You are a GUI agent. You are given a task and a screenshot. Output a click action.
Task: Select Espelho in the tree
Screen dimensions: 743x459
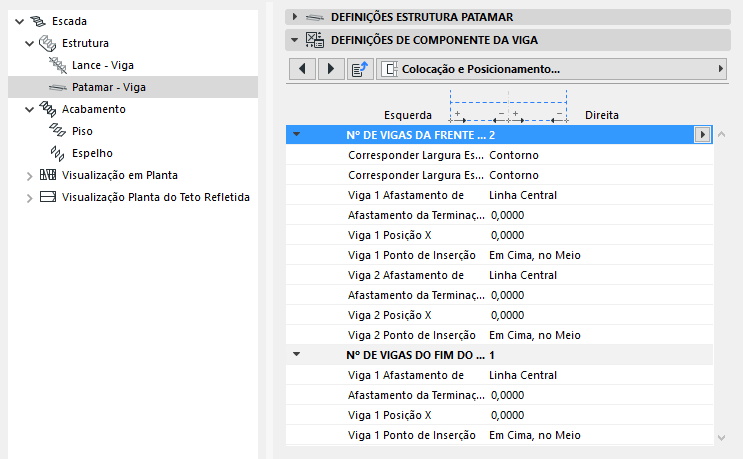[92, 153]
